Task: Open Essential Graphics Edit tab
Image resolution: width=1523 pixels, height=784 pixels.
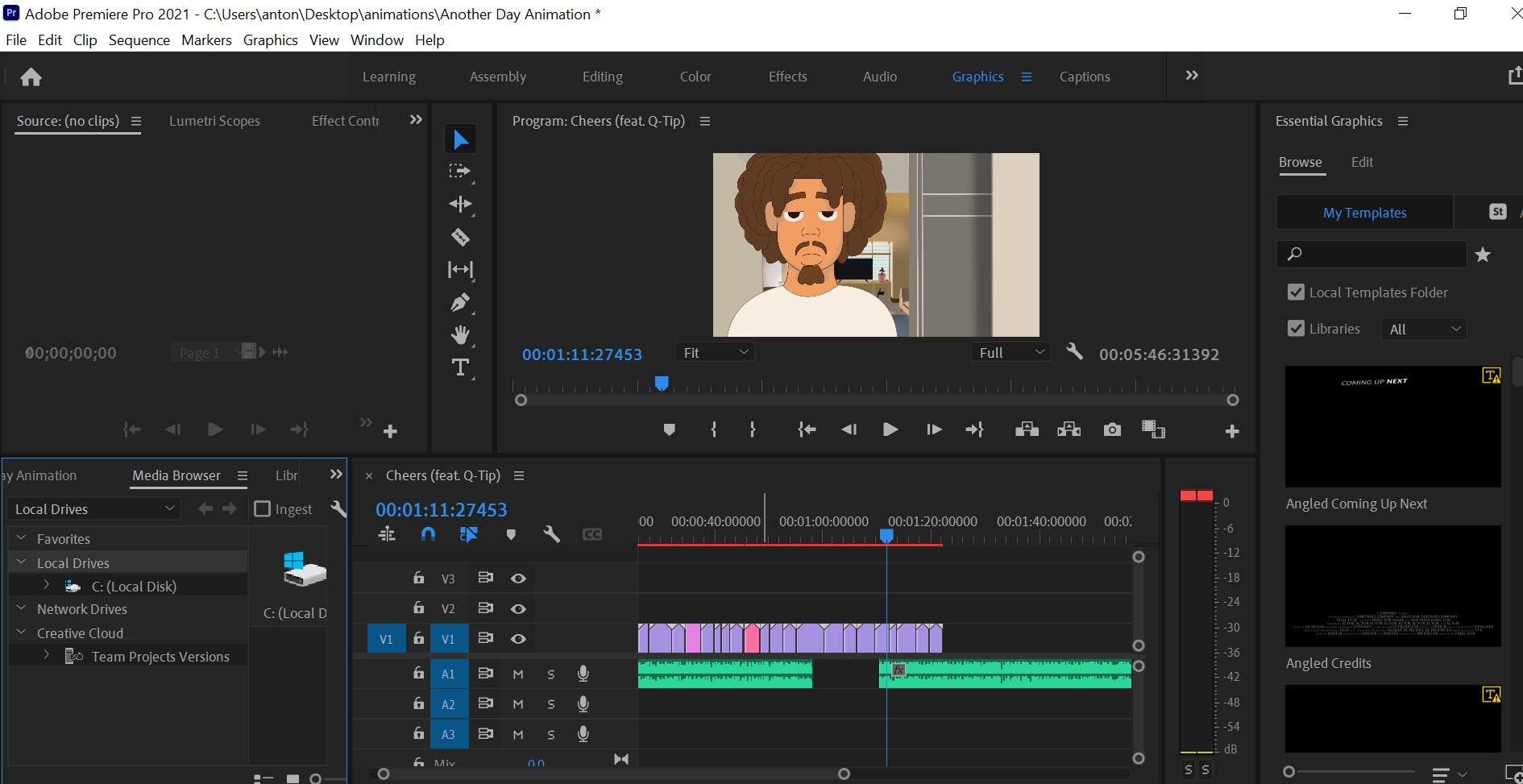Action: point(1362,162)
